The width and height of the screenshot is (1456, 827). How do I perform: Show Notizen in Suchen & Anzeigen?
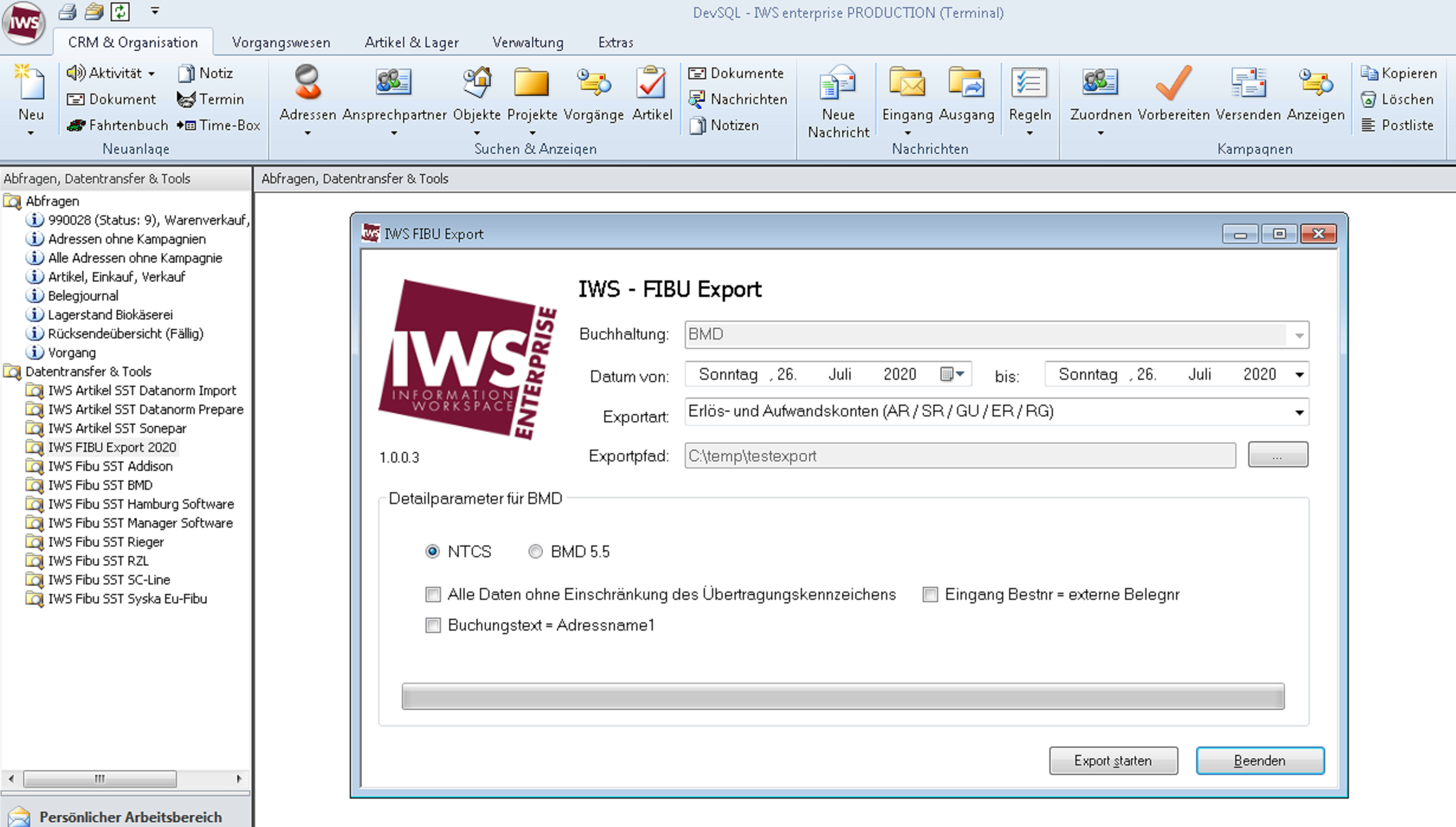tap(724, 125)
